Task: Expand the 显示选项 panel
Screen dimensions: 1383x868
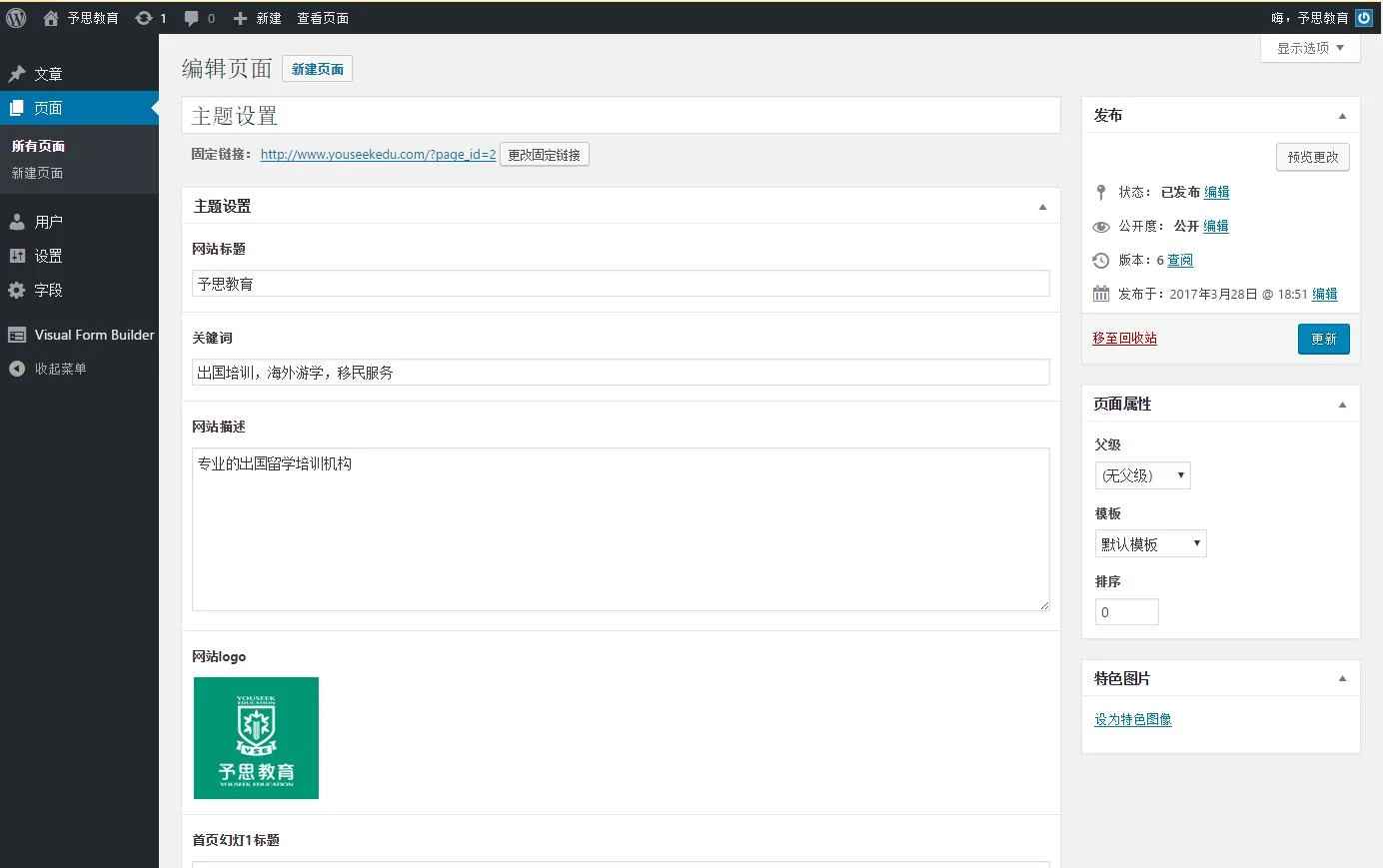Action: pyautogui.click(x=1309, y=47)
